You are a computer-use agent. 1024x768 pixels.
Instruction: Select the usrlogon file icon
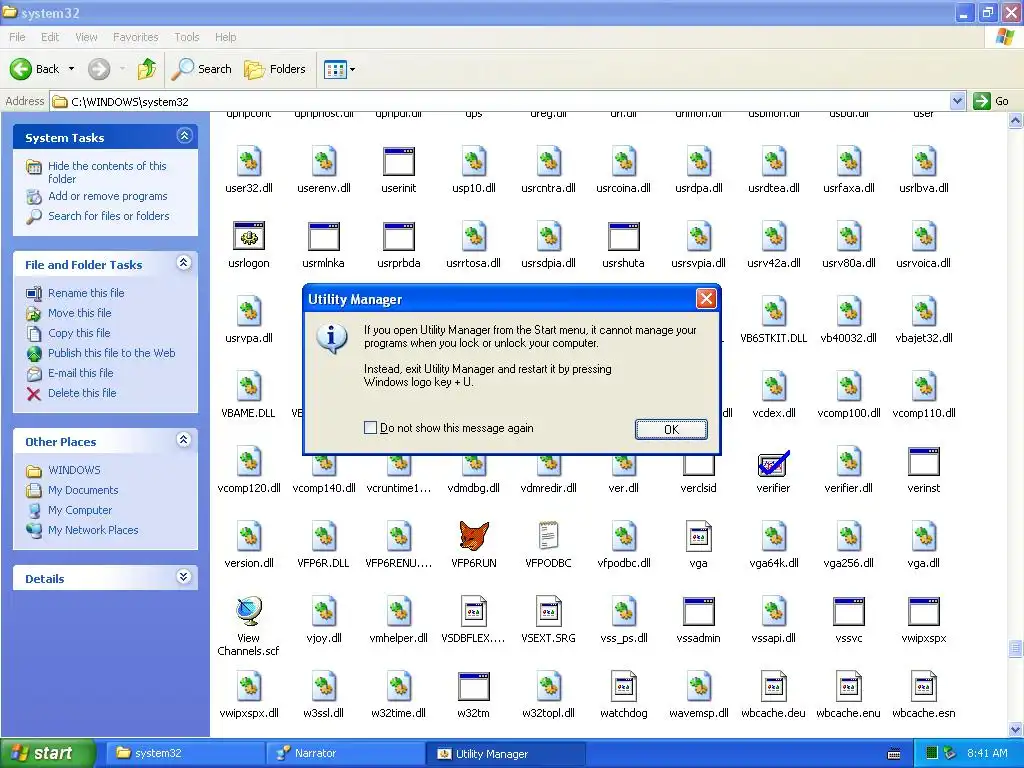coord(249,236)
